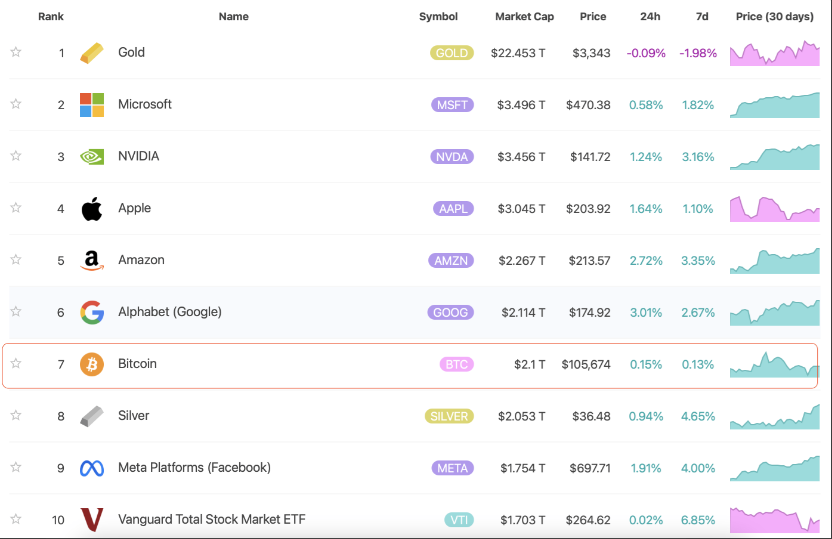Star Microsoft as a favorite
Screen dimensions: 832x539
click(16, 103)
